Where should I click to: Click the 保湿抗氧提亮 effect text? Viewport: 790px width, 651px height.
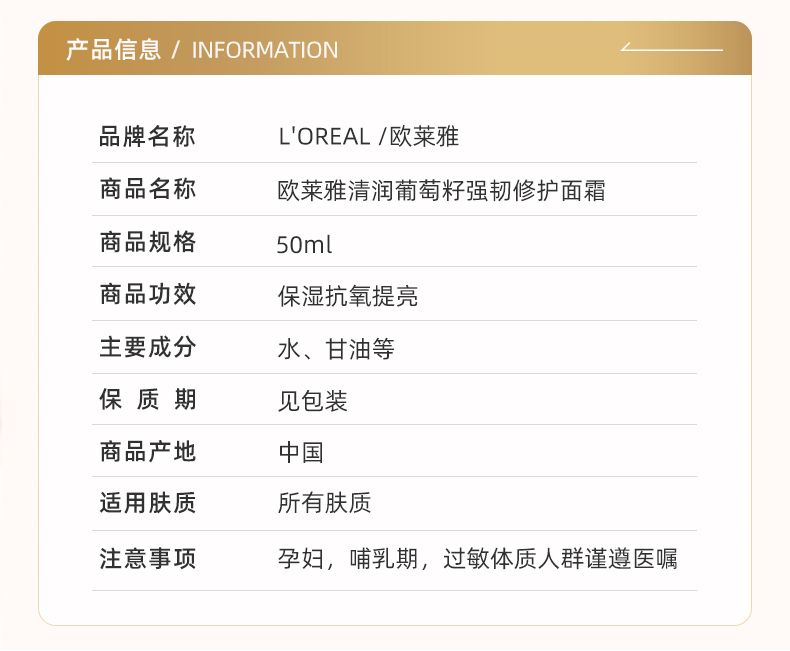point(348,296)
